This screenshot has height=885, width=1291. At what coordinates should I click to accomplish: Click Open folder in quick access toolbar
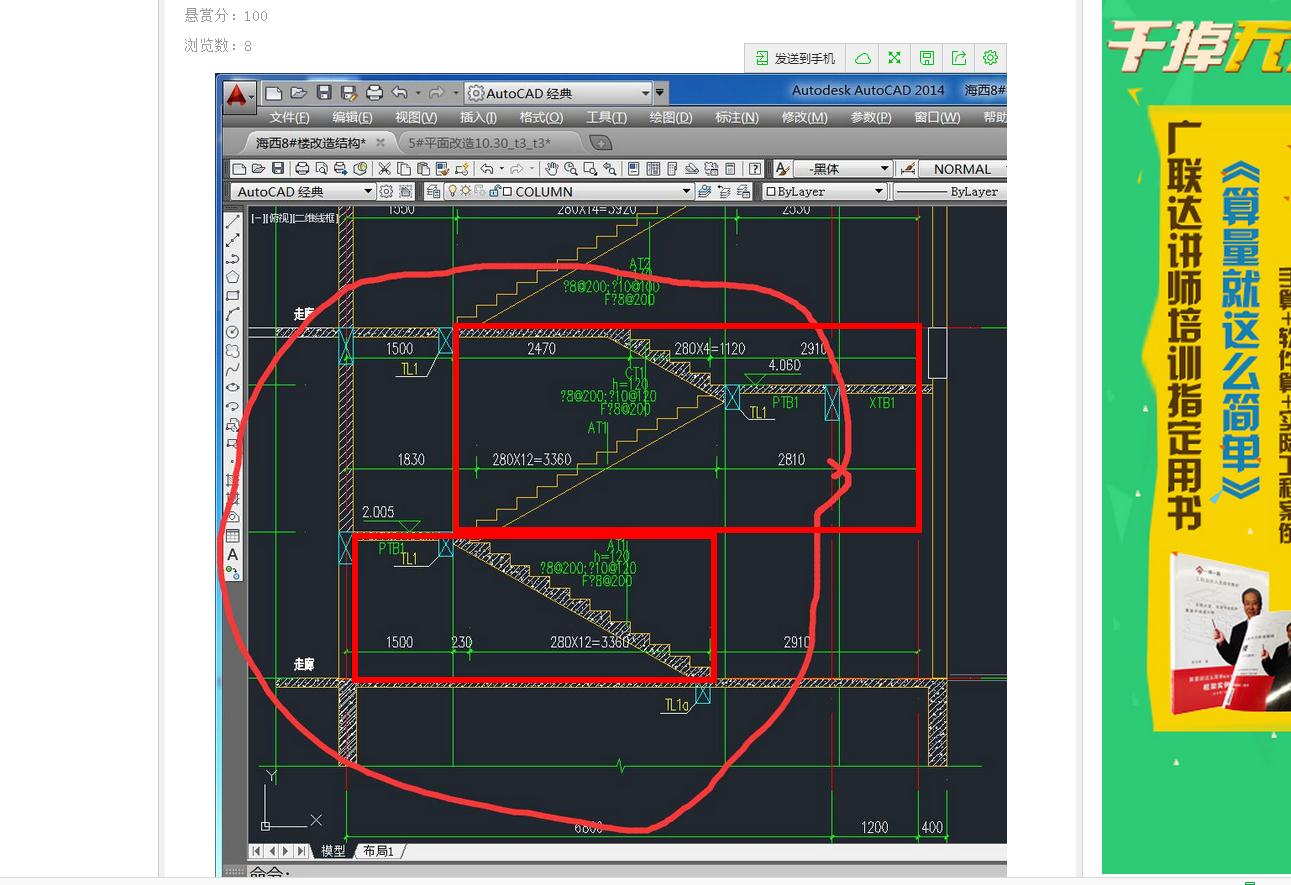[298, 93]
